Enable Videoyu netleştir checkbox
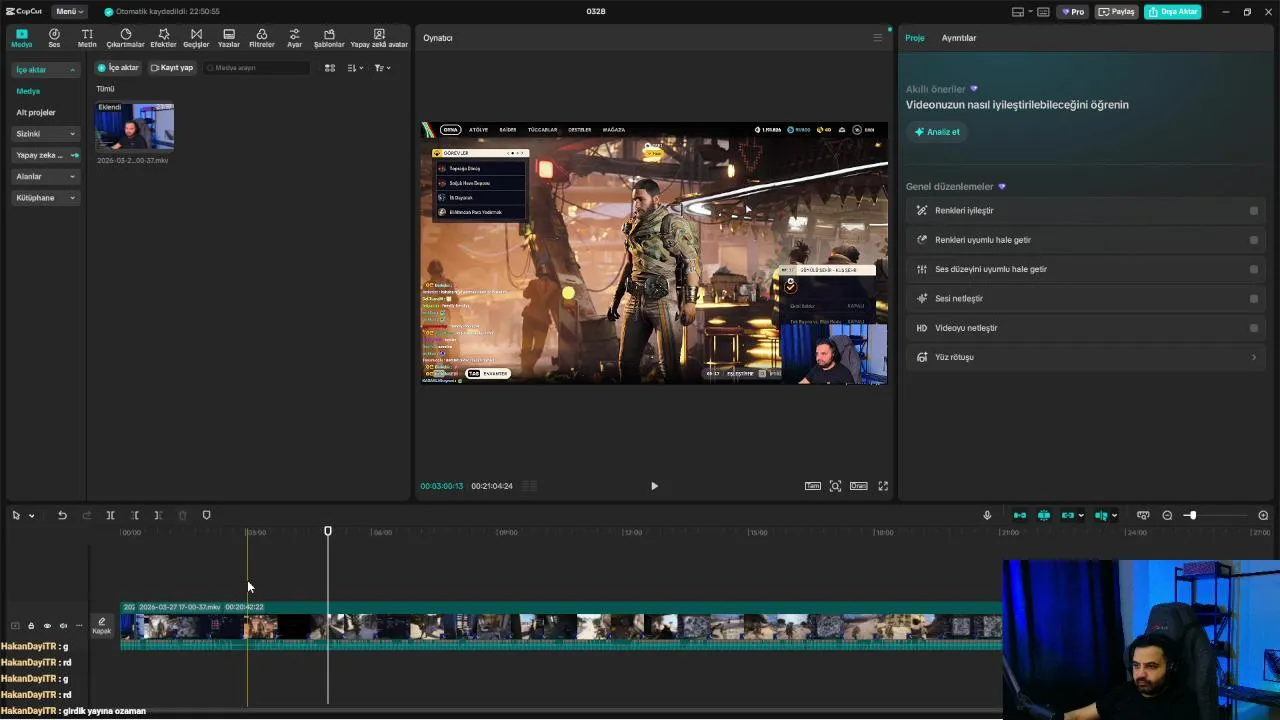Image resolution: width=1280 pixels, height=720 pixels. click(x=1254, y=328)
